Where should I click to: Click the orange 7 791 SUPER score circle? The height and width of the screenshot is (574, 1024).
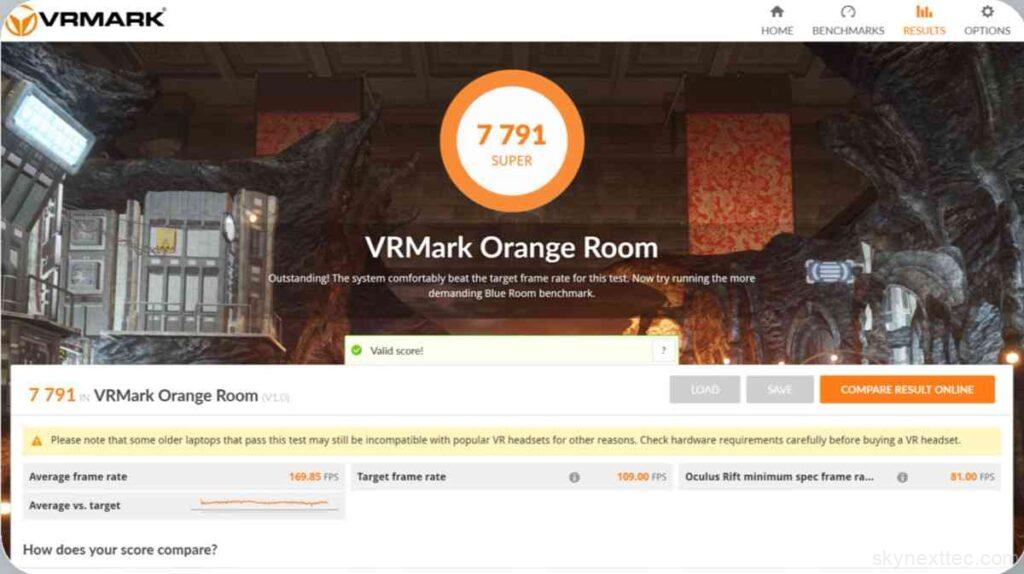pyautogui.click(x=511, y=141)
